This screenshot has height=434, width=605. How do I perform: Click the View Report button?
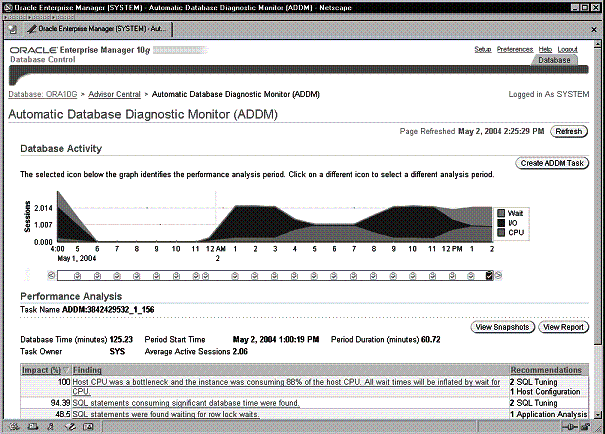563,327
